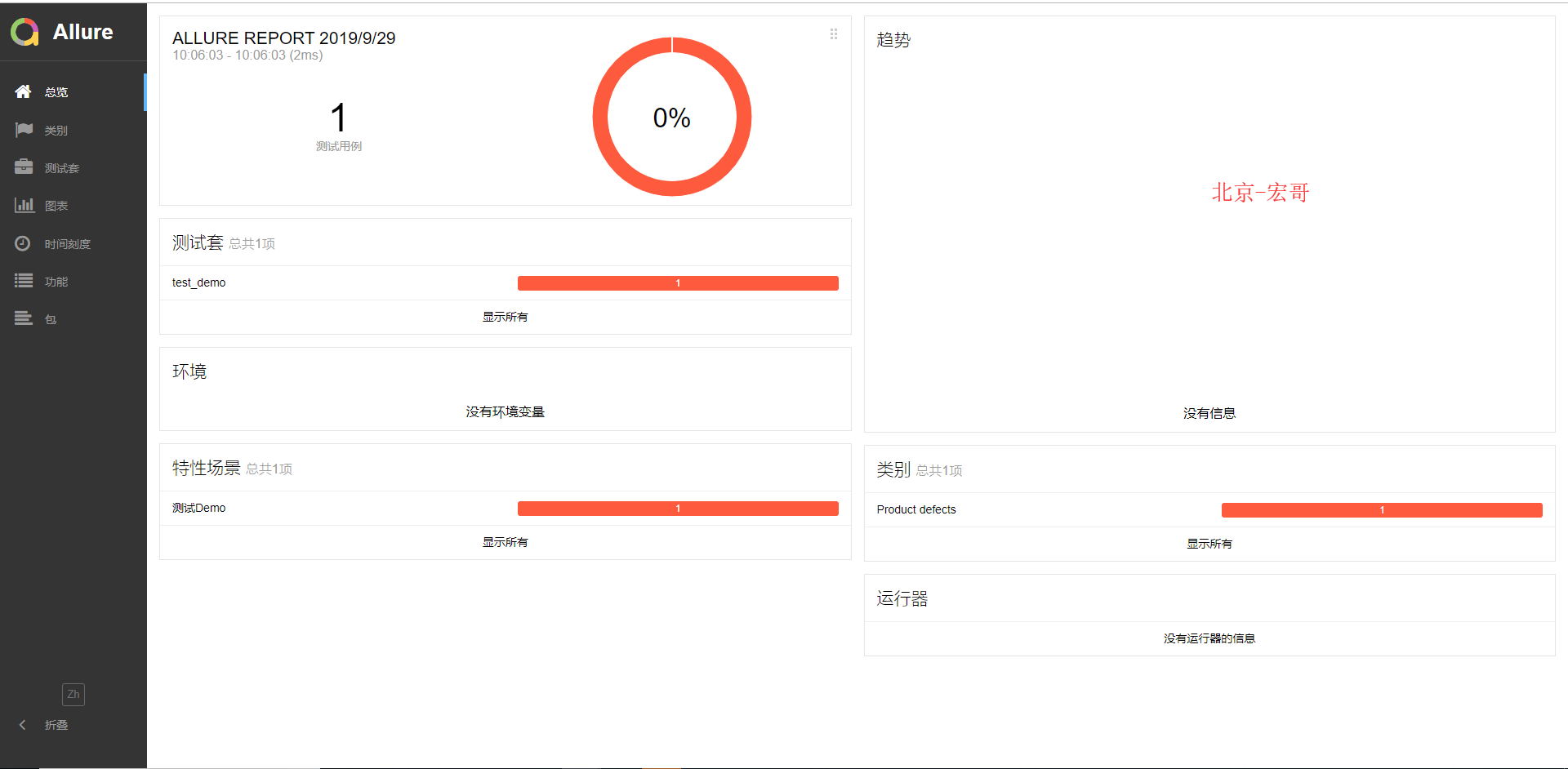Open the 包 packages icon
The height and width of the screenshot is (769, 1568).
[24, 318]
